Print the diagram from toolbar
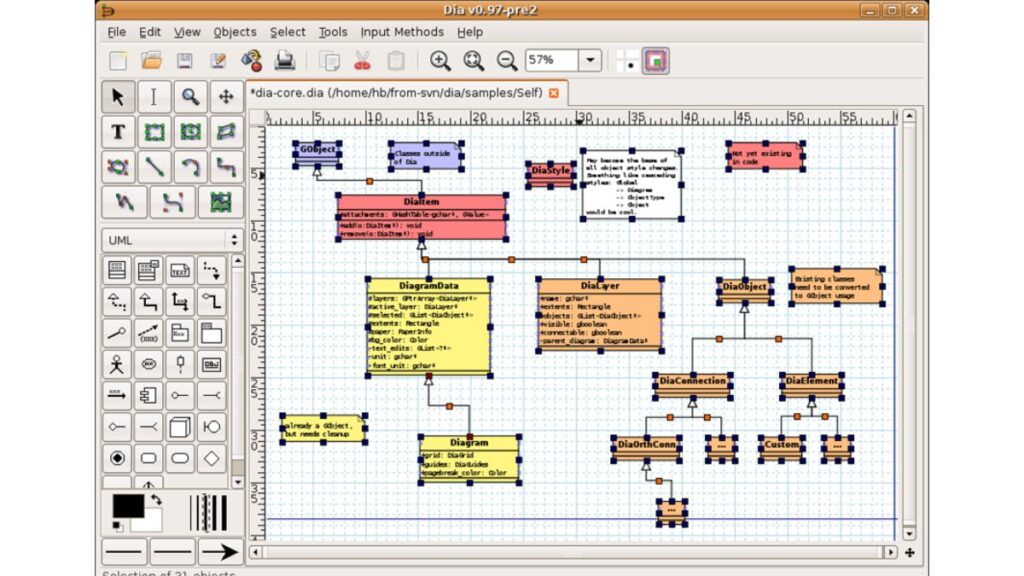The image size is (1024, 576). click(285, 61)
